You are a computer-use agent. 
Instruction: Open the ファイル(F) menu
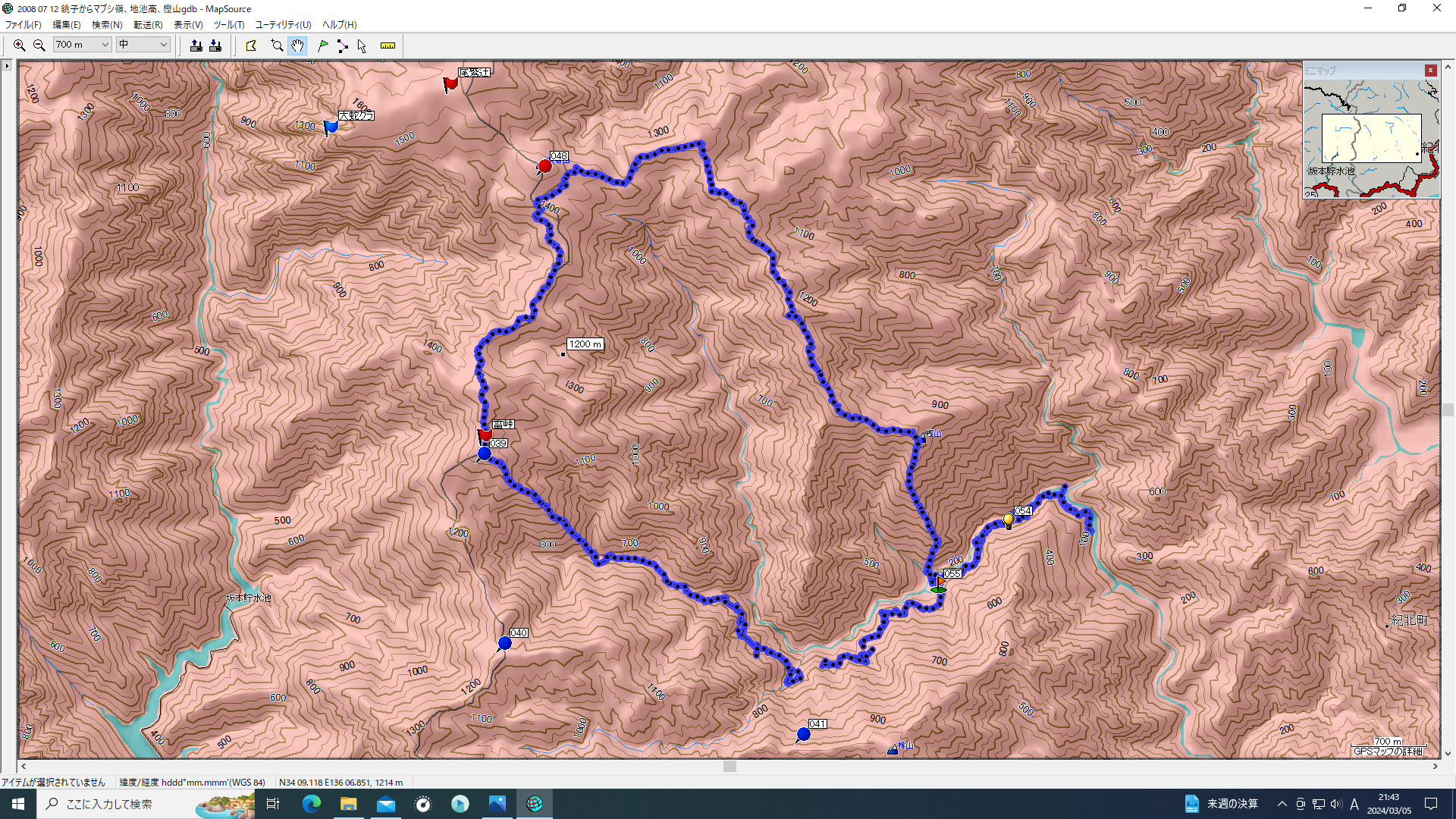tap(23, 24)
